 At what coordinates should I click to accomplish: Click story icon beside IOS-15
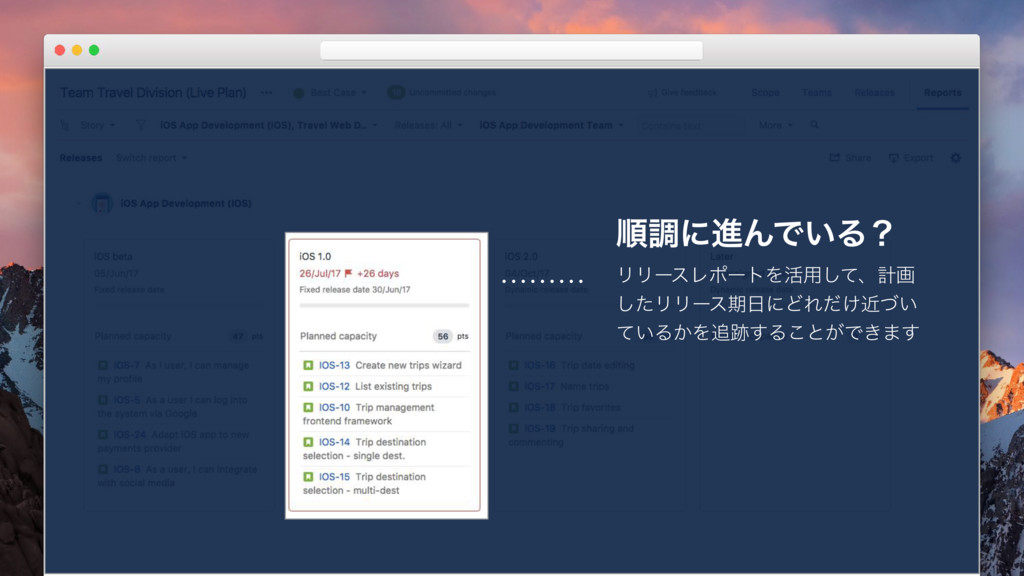pos(308,476)
